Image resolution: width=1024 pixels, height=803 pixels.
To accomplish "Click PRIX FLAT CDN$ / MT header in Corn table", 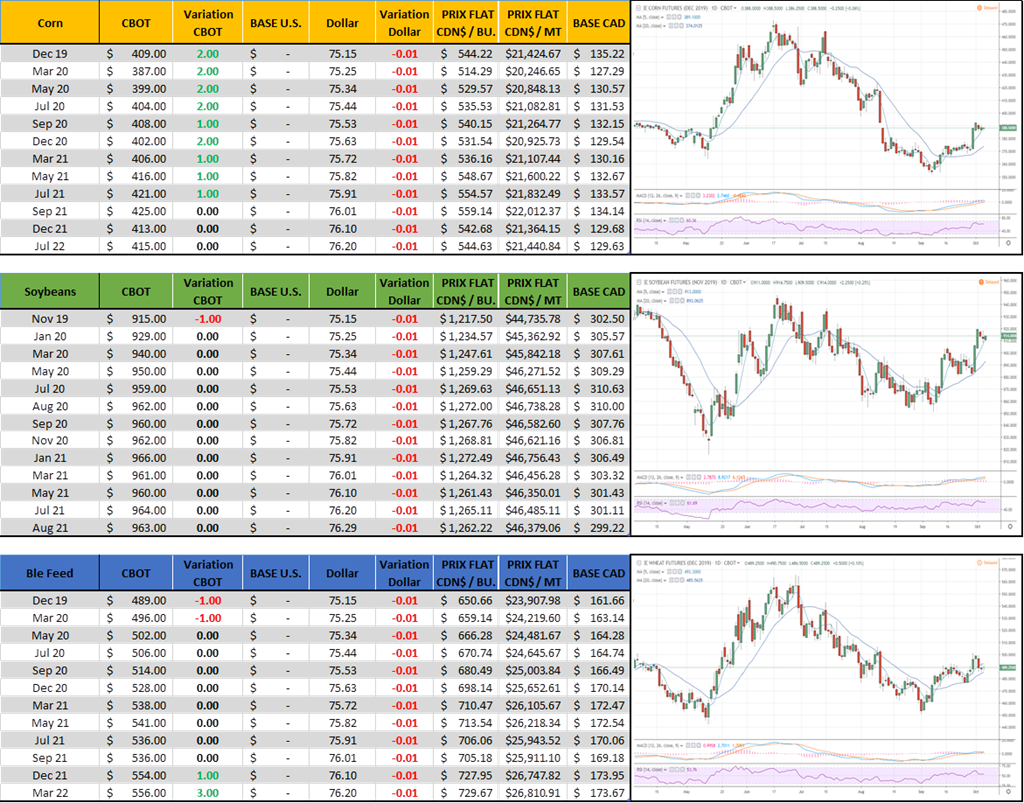I will coord(533,22).
